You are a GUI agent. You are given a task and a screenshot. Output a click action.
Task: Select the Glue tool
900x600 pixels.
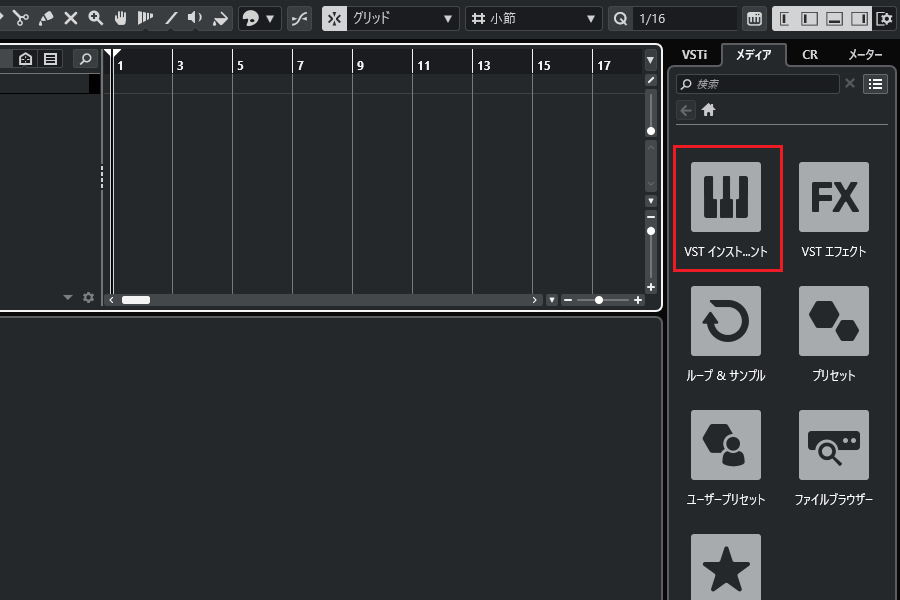coord(45,18)
